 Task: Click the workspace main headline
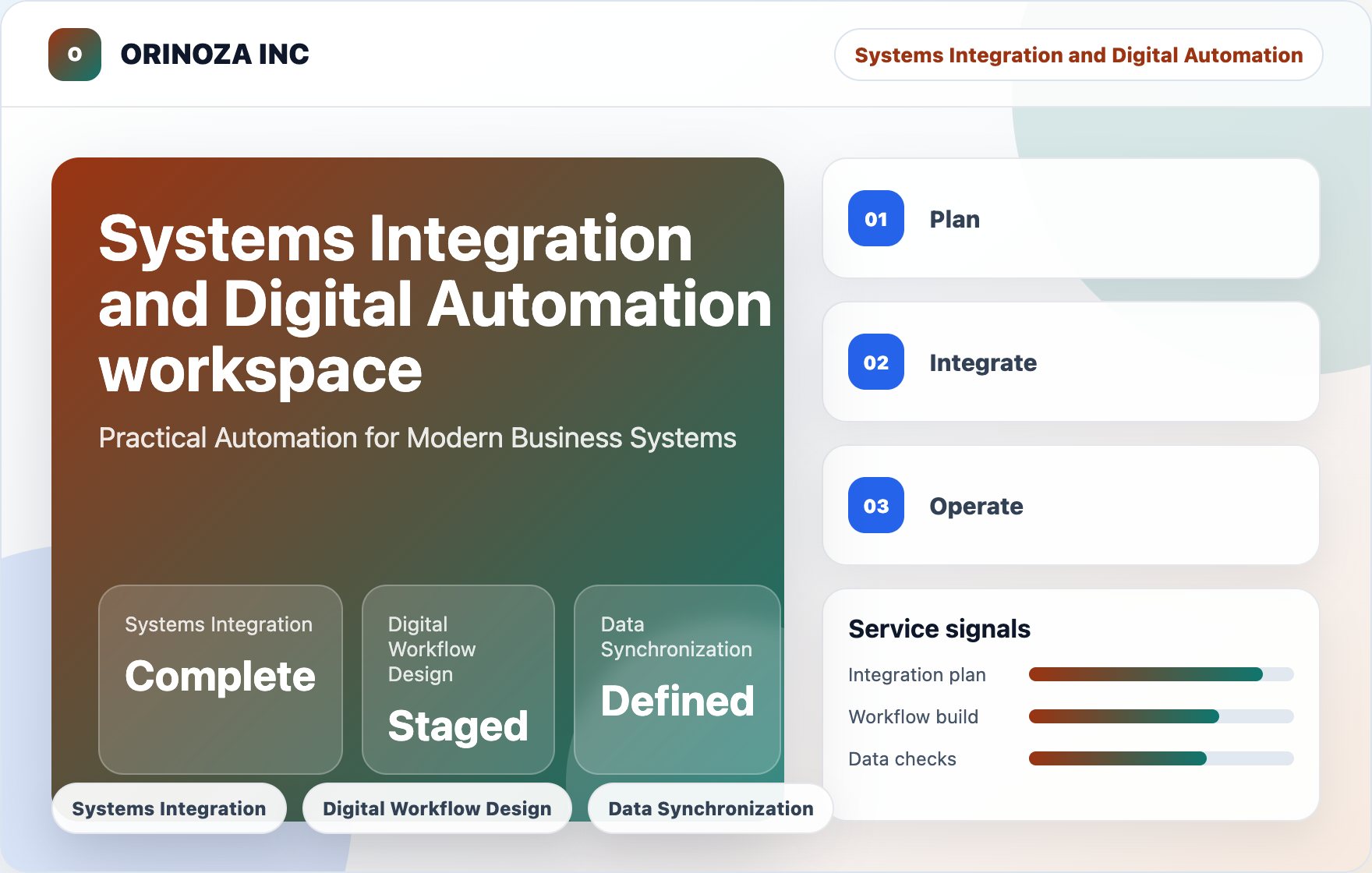[435, 303]
